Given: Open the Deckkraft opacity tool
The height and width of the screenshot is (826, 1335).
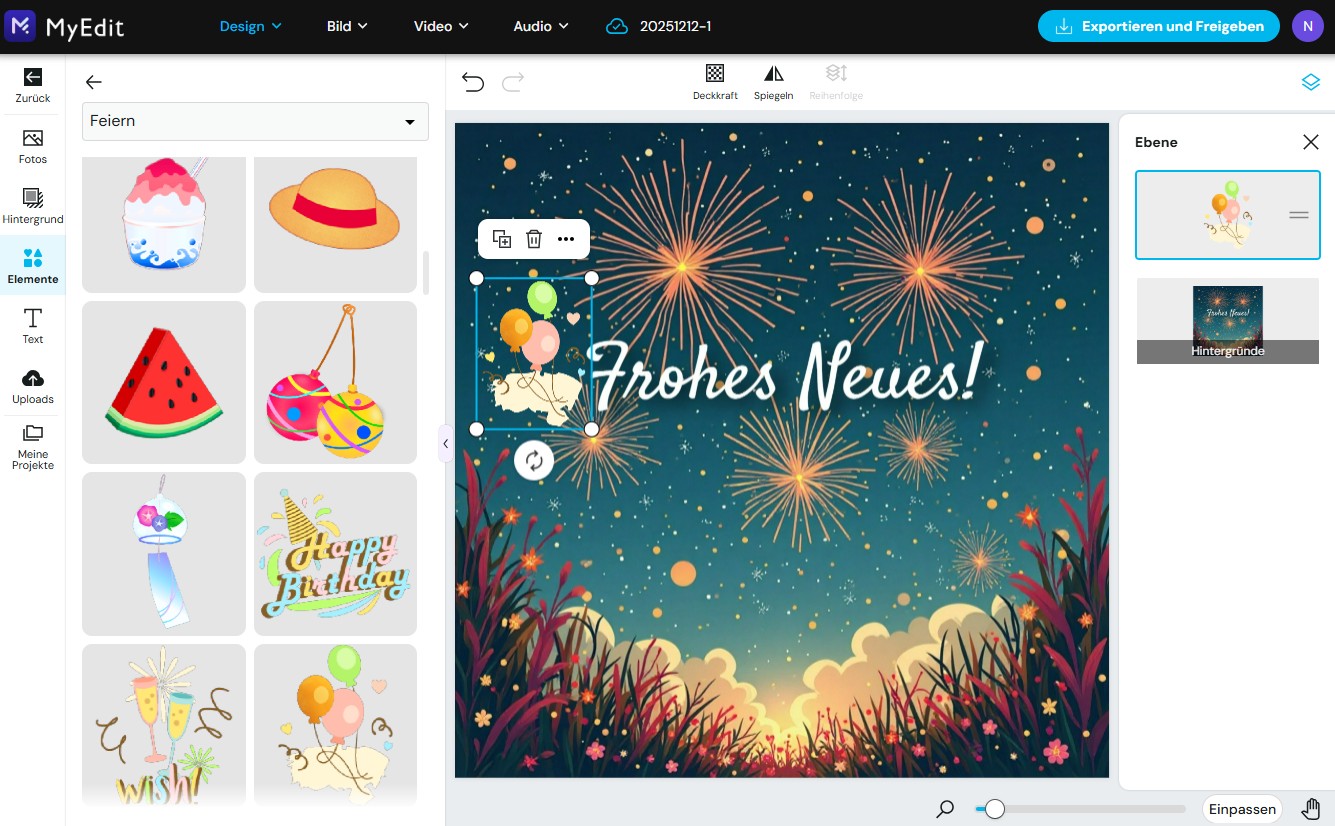Looking at the screenshot, I should 715,82.
